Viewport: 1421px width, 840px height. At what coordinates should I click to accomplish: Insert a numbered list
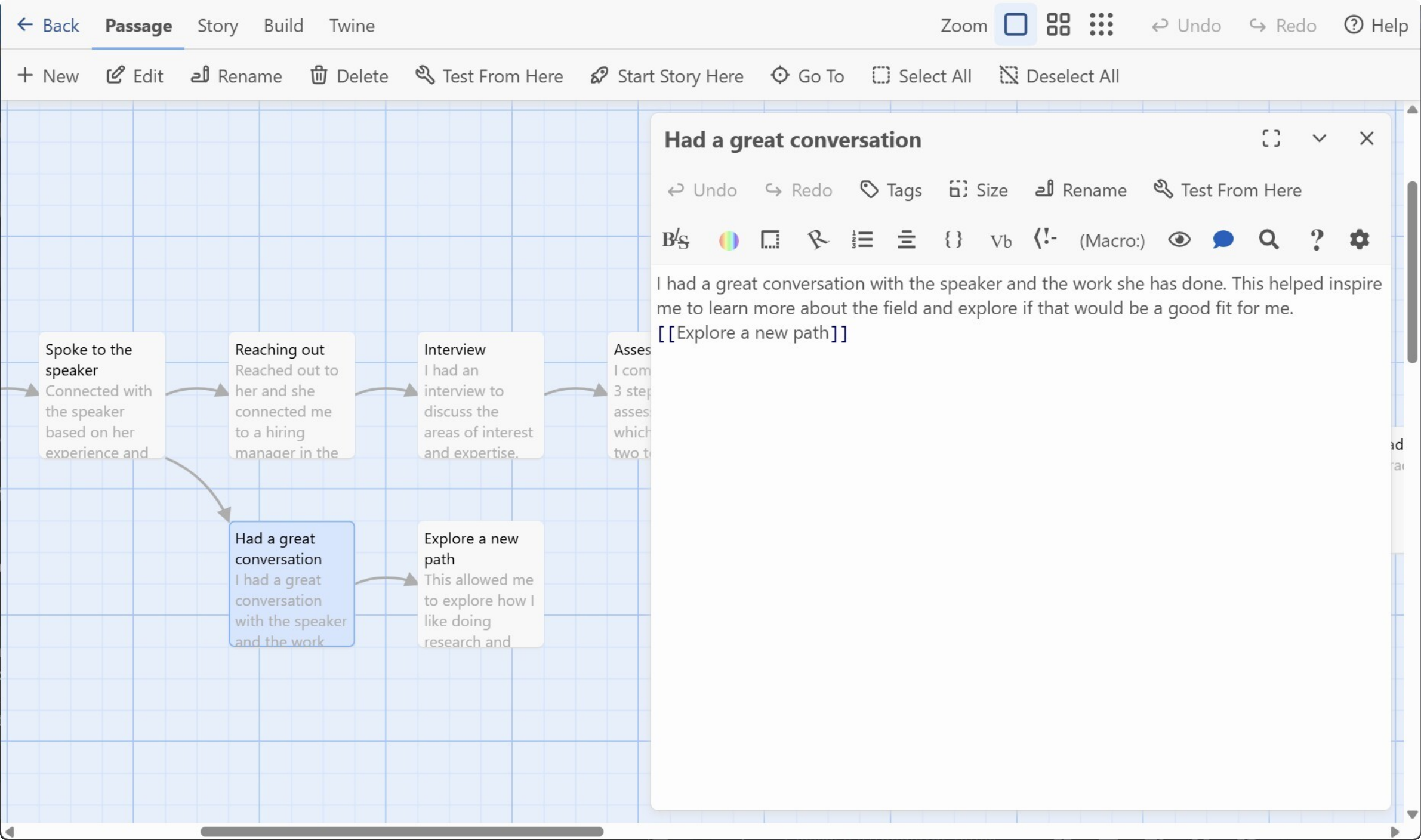(x=862, y=240)
